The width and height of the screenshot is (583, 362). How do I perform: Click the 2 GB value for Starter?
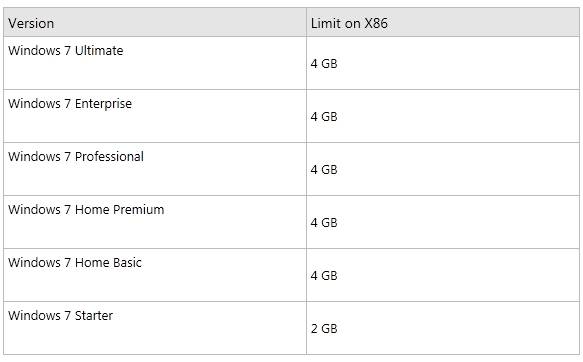324,329
